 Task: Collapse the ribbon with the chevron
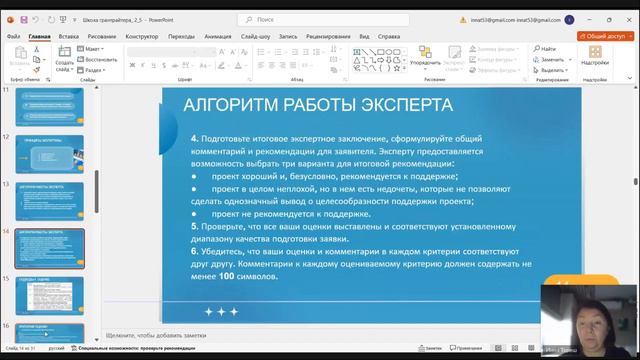coord(630,78)
